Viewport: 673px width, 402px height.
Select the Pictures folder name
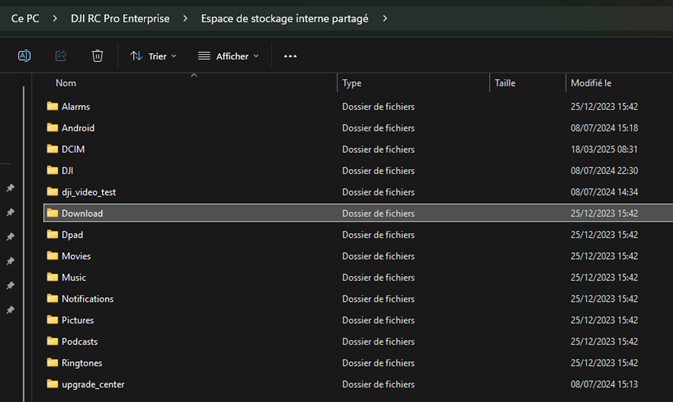click(78, 320)
